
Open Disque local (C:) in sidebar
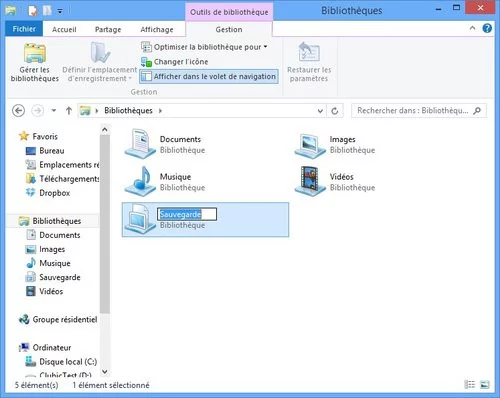pyautogui.click(x=68, y=362)
